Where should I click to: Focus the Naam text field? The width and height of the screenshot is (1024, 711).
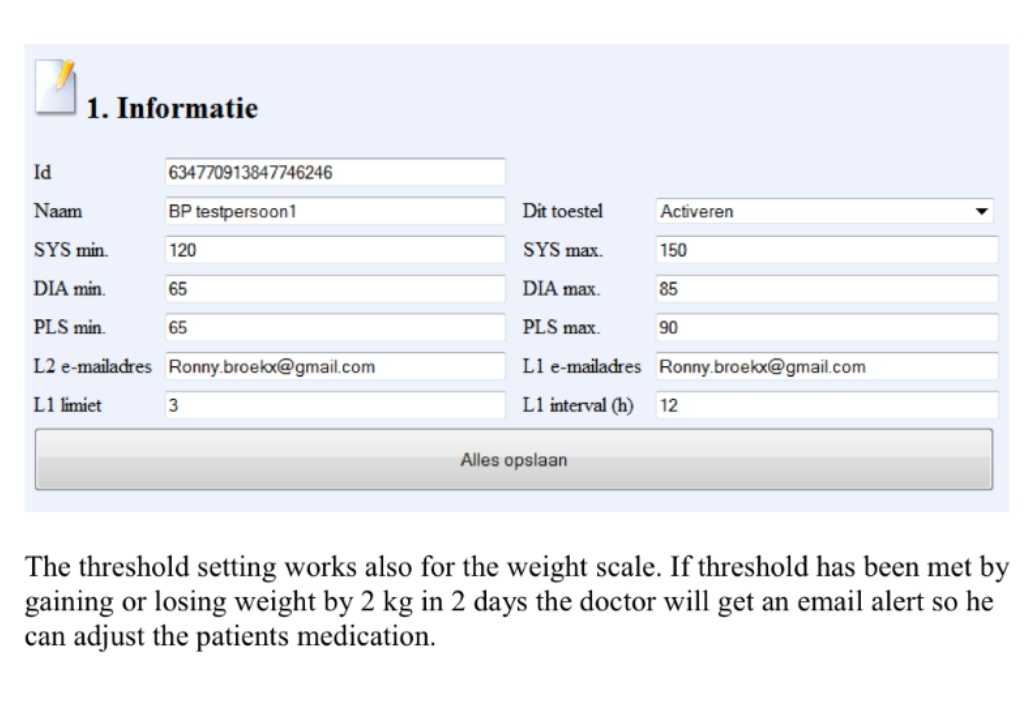pyautogui.click(x=335, y=212)
